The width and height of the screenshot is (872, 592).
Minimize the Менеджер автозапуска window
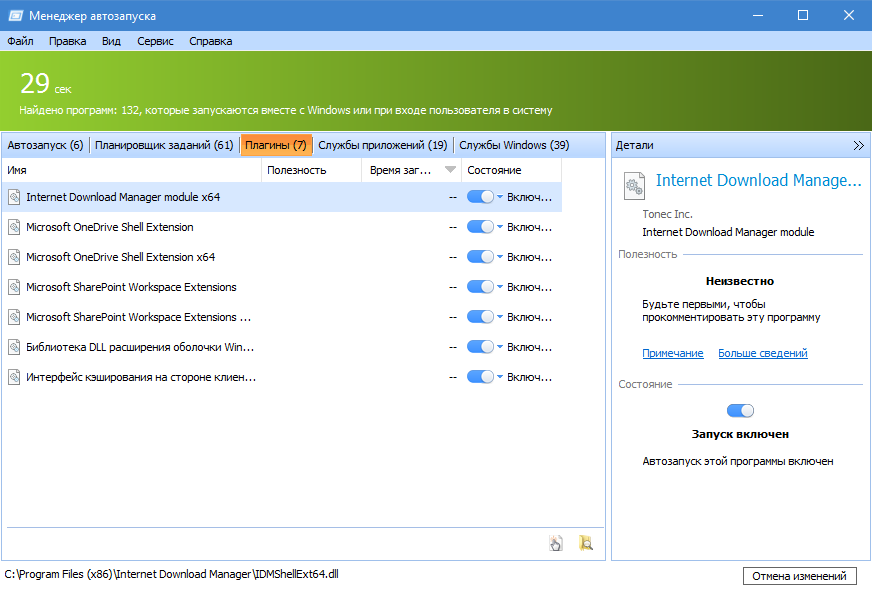(x=757, y=15)
